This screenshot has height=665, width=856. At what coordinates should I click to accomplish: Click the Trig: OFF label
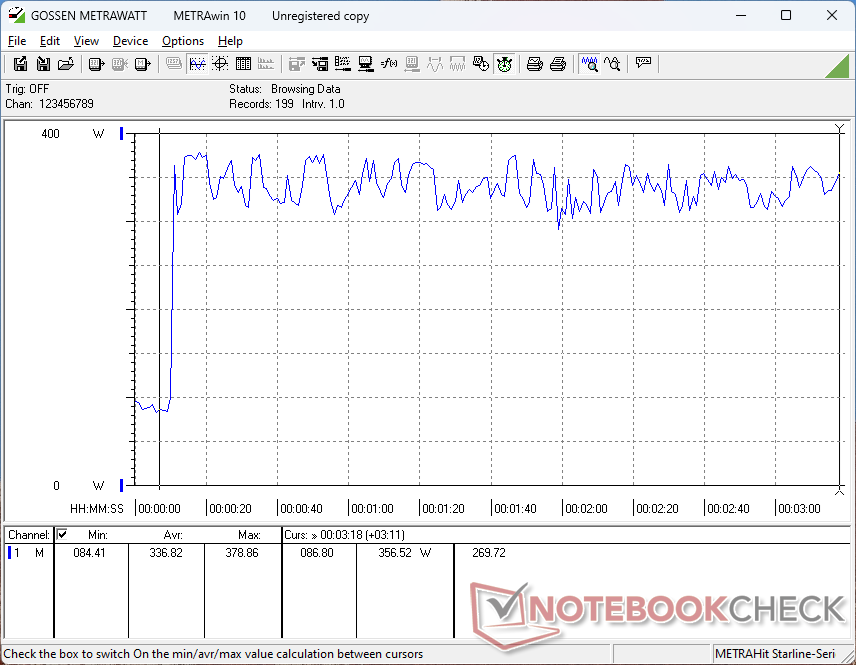[27, 89]
